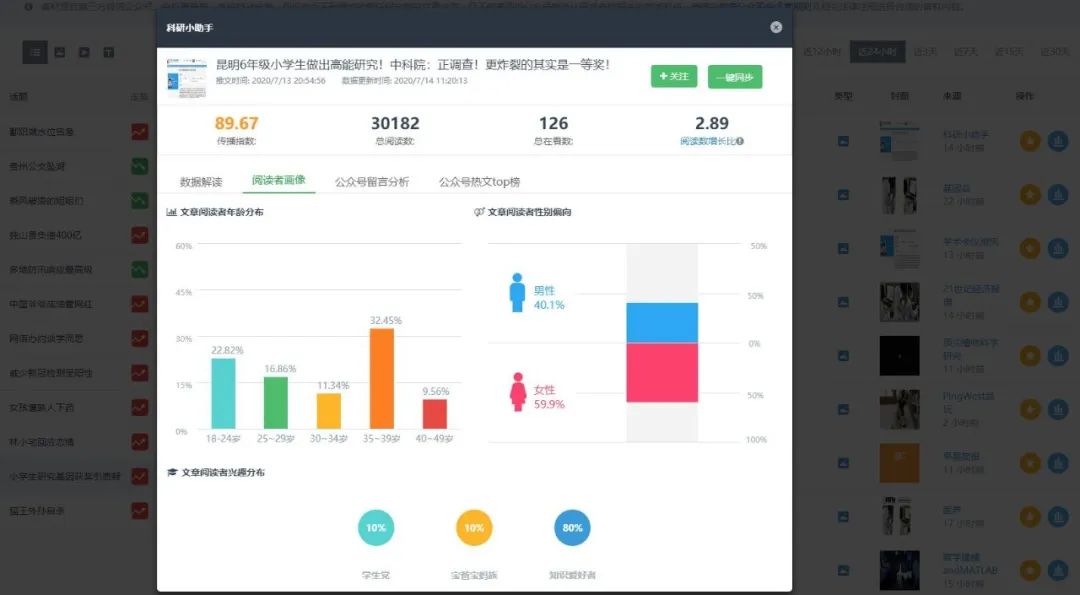Open the 数学建模andMATLAB source link
The height and width of the screenshot is (595, 1080).
point(970,564)
